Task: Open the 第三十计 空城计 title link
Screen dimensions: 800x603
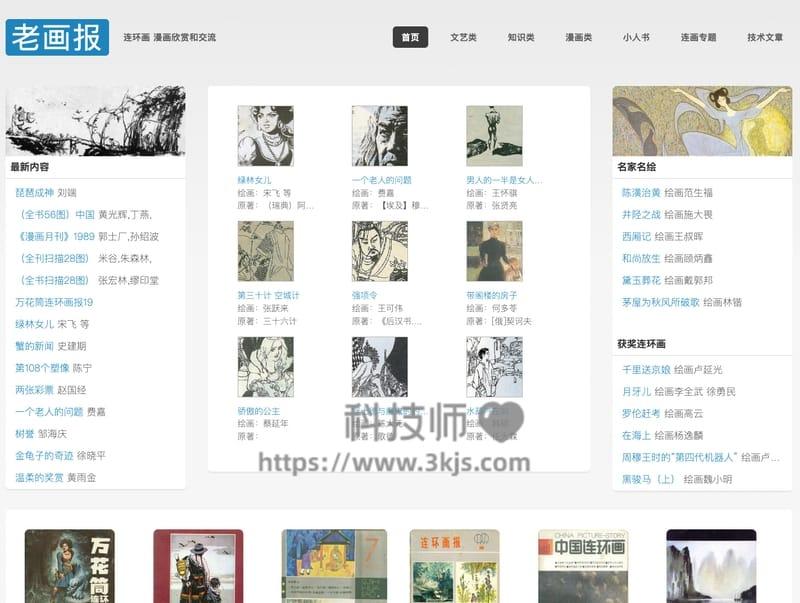Action: [x=268, y=295]
